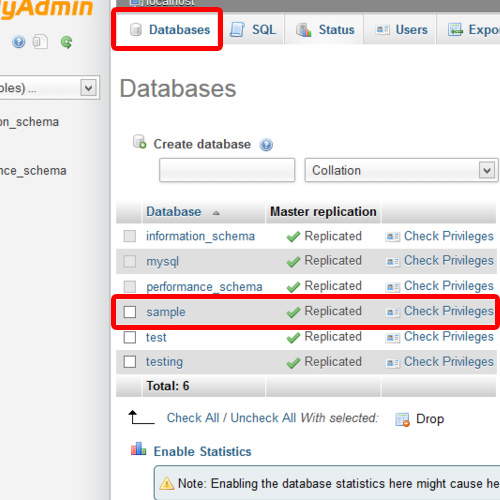Screen dimensions: 500x500
Task: Open the Users tab
Action: (401, 30)
